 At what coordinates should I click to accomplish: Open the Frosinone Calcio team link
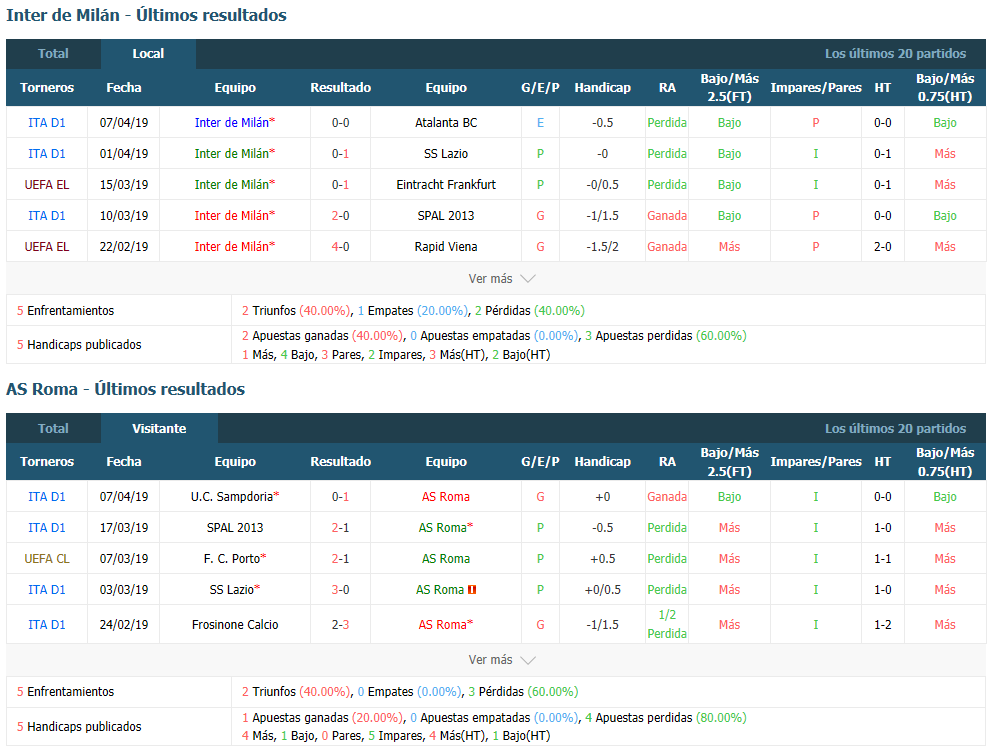[x=235, y=625]
